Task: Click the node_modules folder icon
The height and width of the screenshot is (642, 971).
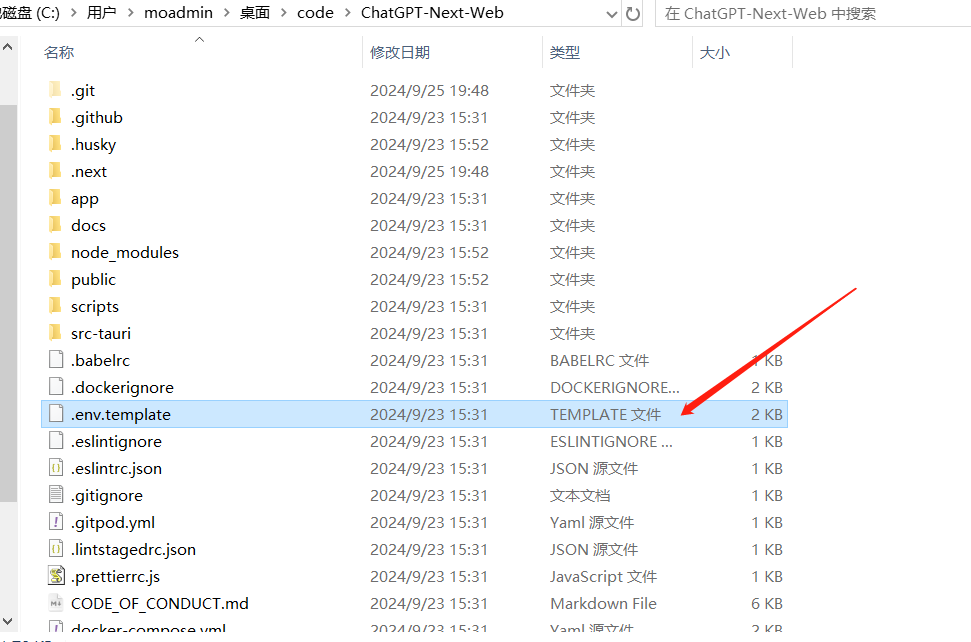Action: (56, 251)
